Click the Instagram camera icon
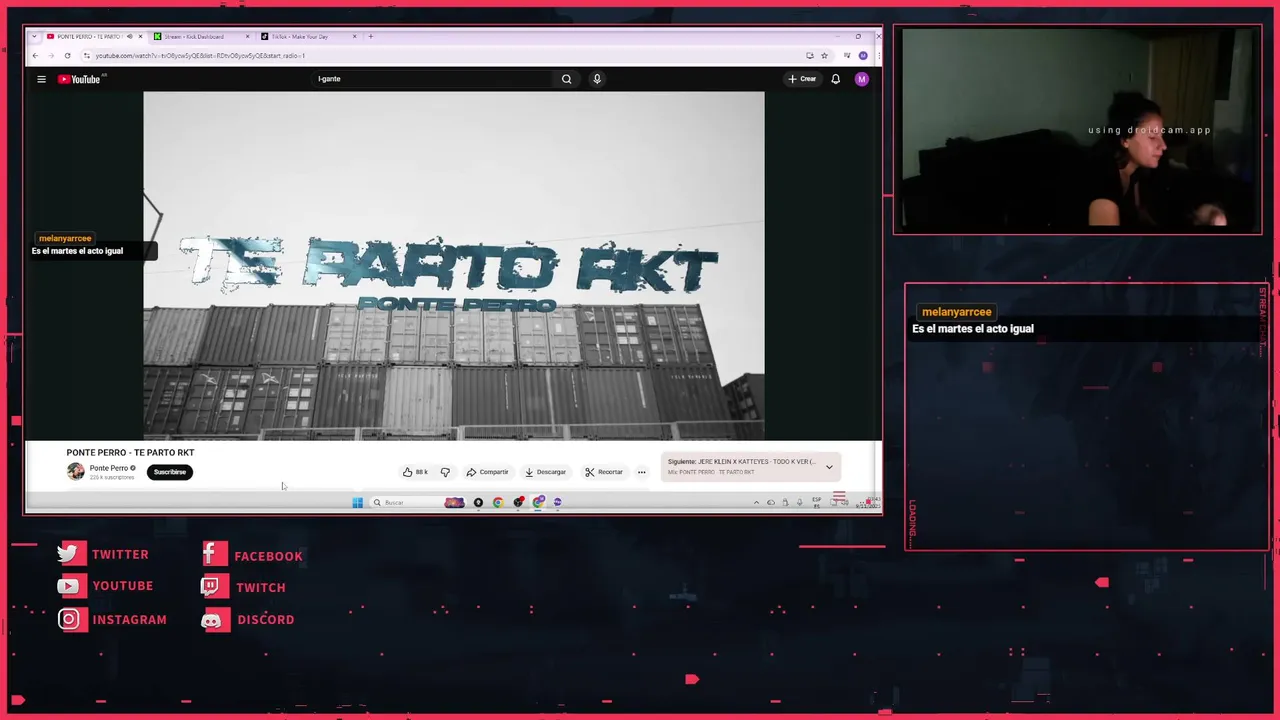The image size is (1280, 720). [69, 620]
